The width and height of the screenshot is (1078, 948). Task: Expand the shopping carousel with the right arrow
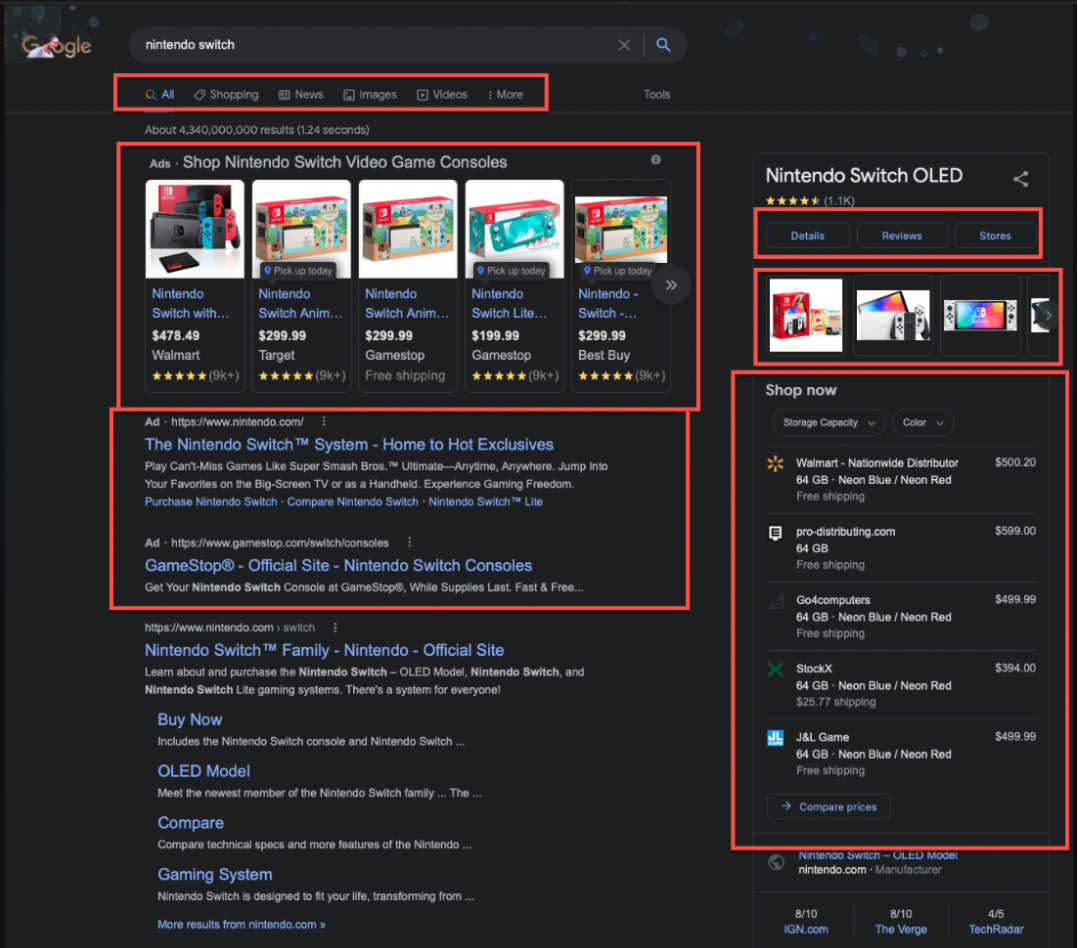point(670,285)
